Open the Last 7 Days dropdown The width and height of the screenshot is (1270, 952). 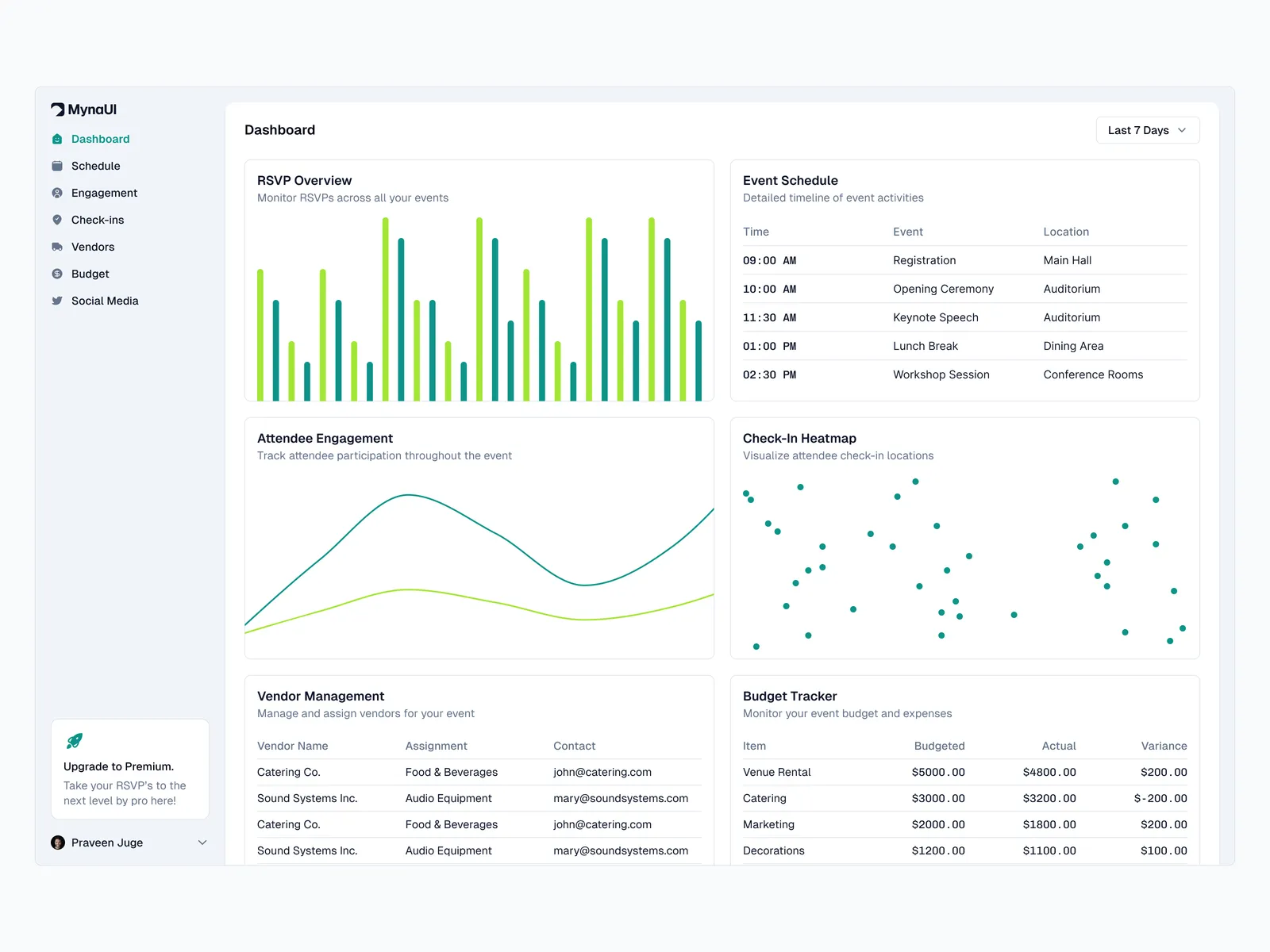1147,130
